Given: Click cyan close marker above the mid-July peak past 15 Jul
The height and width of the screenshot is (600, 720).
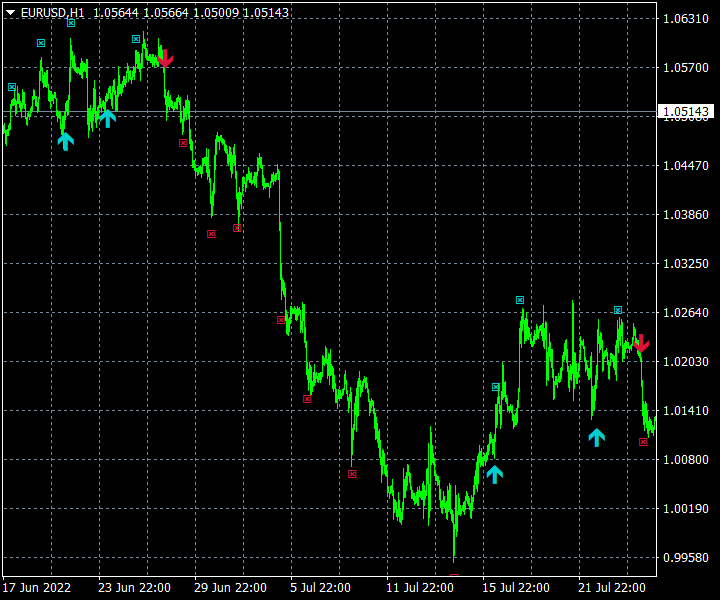Looking at the screenshot, I should pos(520,300).
